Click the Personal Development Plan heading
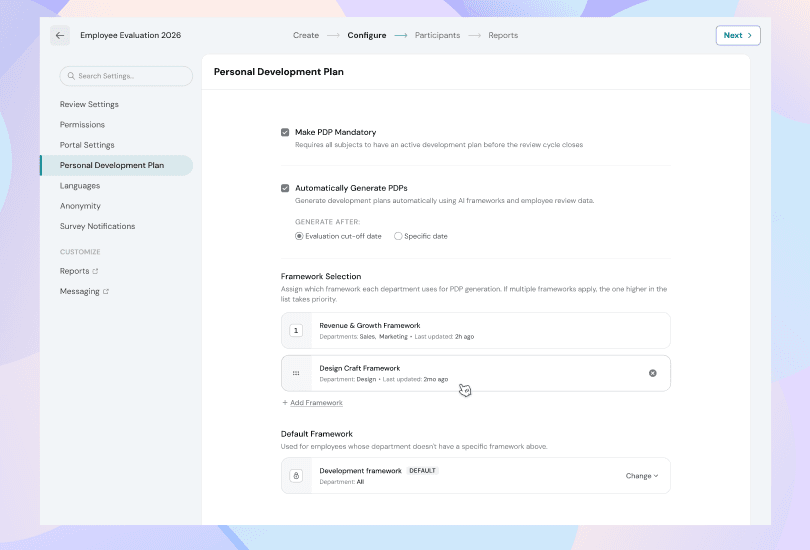The height and width of the screenshot is (550, 810). tap(278, 72)
